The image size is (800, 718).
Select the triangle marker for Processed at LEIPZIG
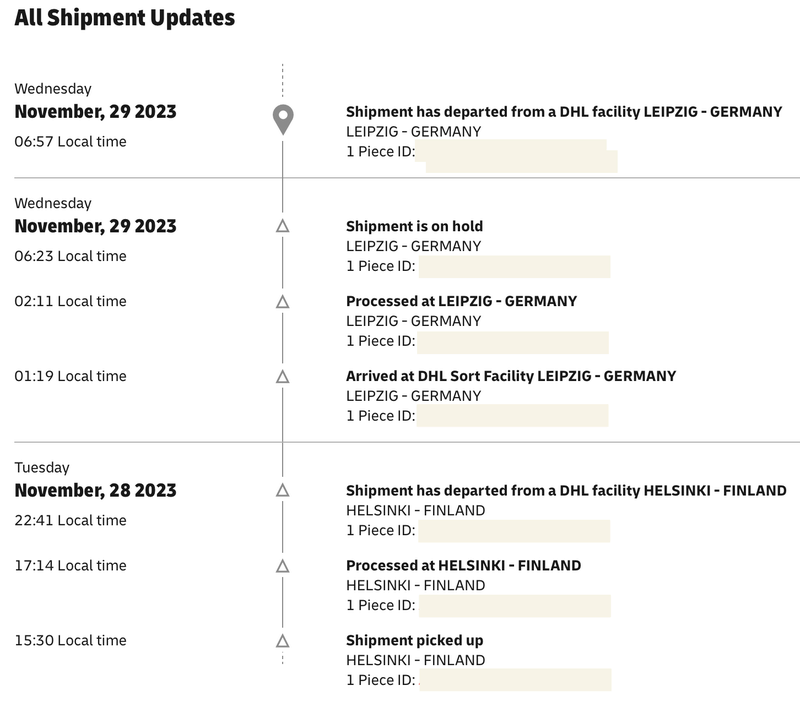[x=283, y=302]
